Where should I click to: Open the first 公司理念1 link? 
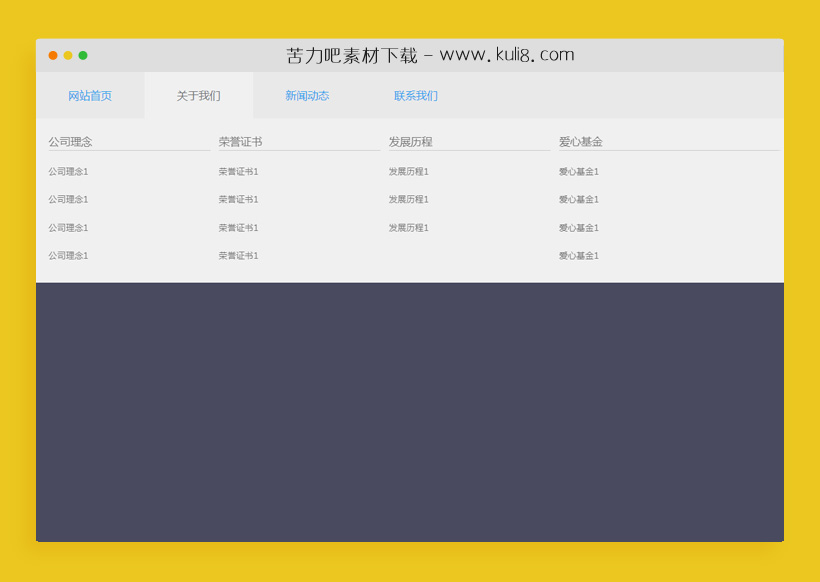point(66,170)
